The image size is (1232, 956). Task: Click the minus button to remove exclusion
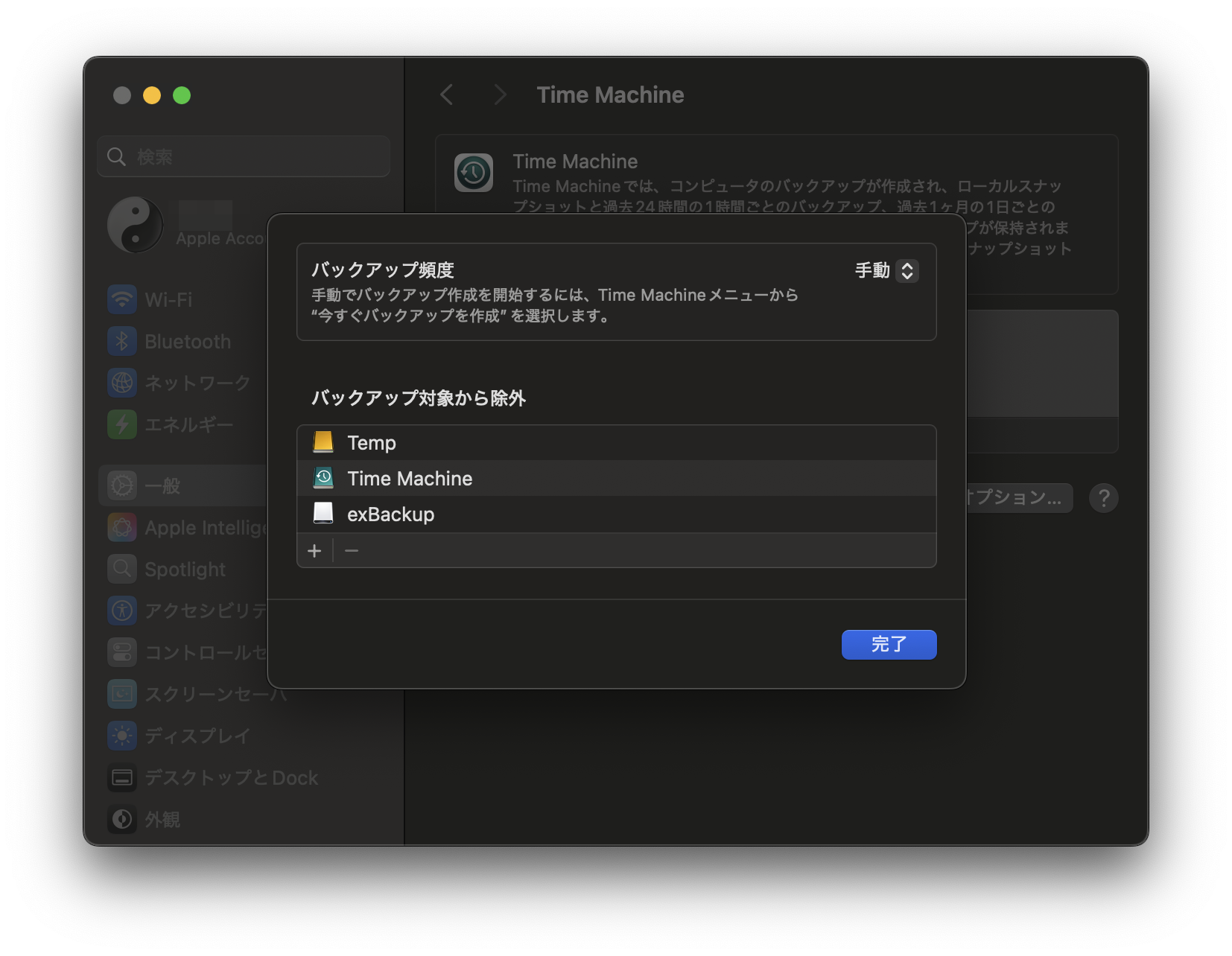pos(352,551)
